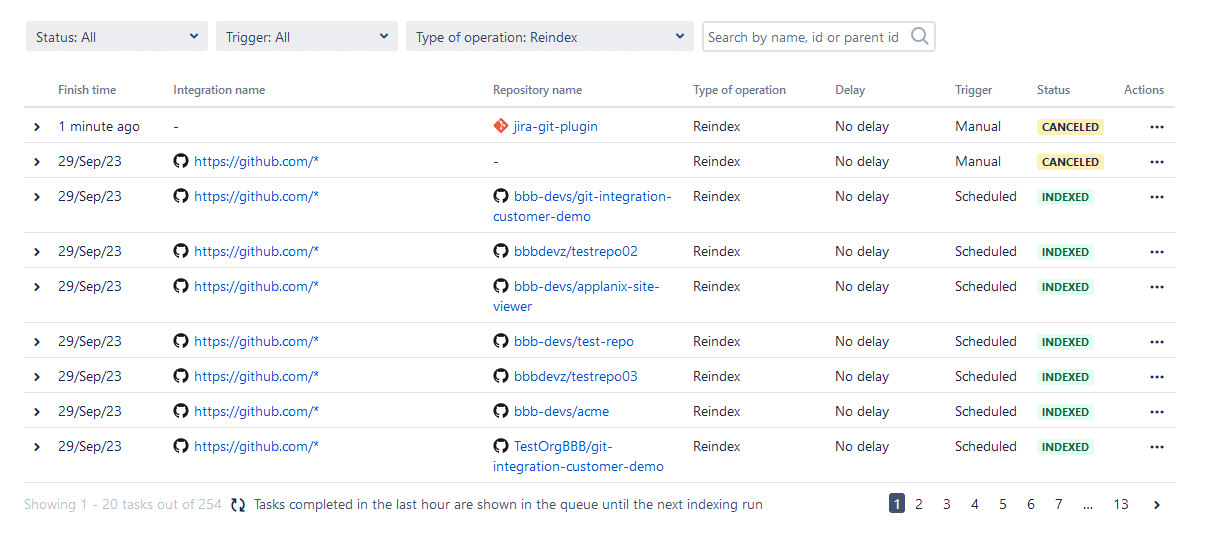Open actions menu for bbb-devs/applanix-site-viewer
This screenshot has width=1210, height=533.
(x=1157, y=287)
